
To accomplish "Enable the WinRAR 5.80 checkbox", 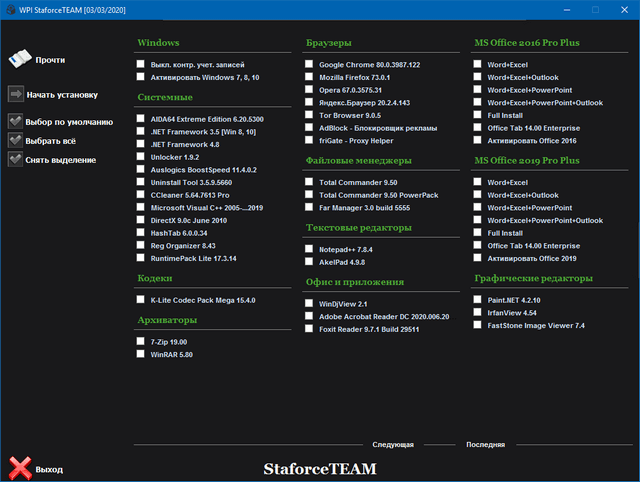I will pos(140,354).
